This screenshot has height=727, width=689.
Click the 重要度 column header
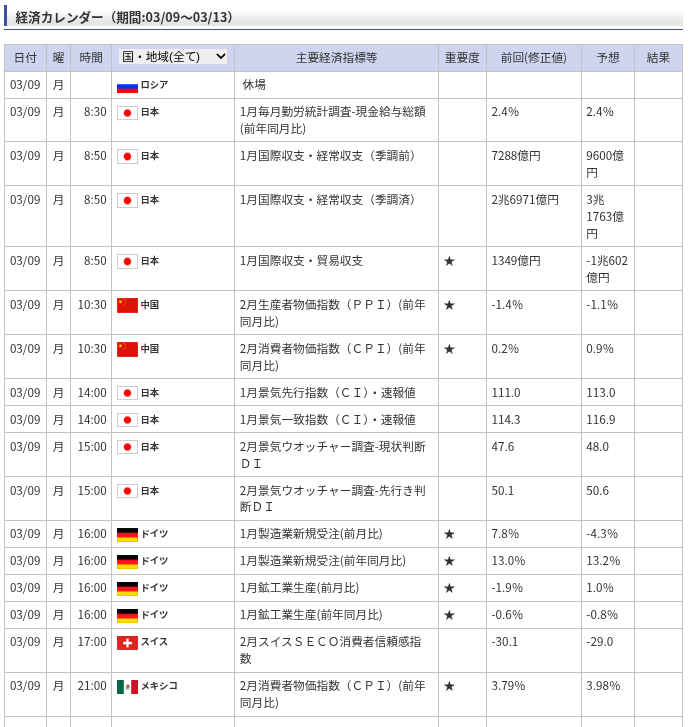tap(461, 58)
